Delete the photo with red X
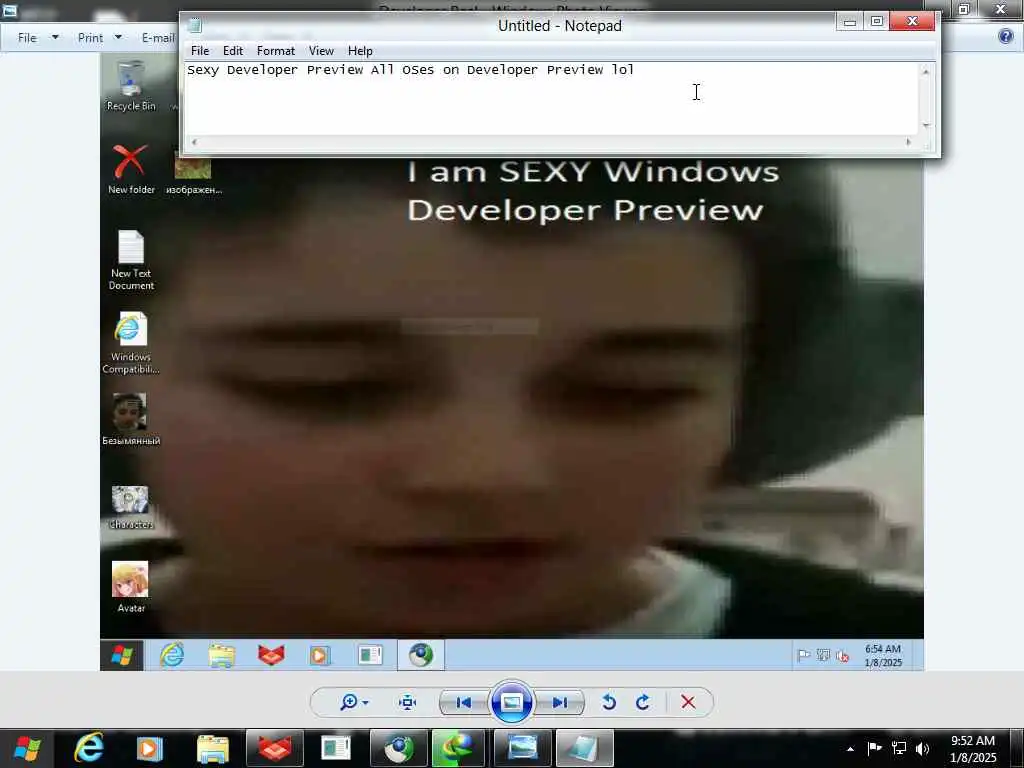 (688, 702)
